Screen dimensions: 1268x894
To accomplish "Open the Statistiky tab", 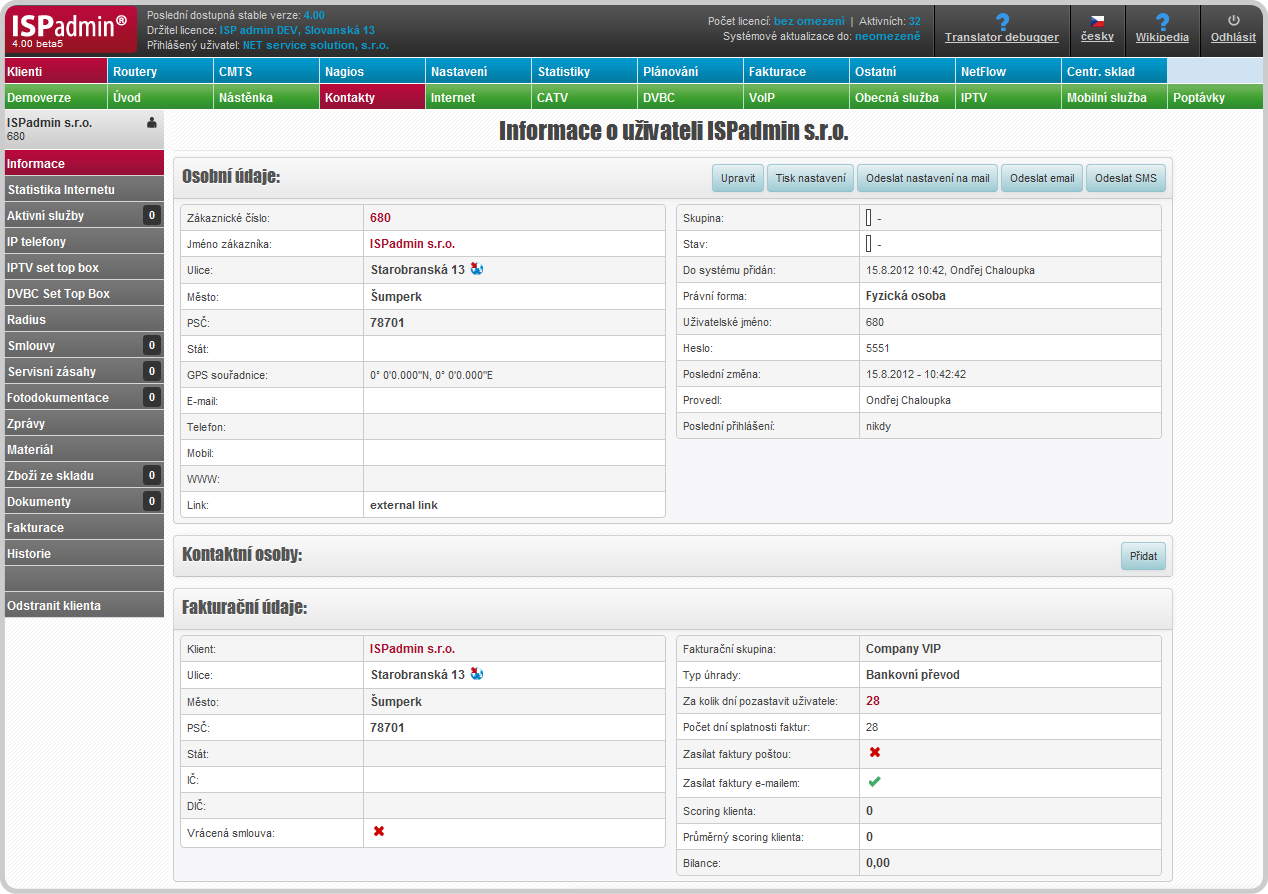I will coord(584,71).
